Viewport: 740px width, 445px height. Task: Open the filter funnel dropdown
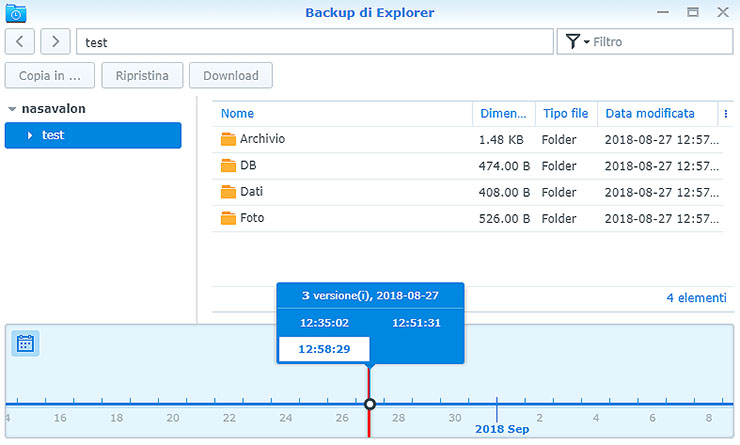(573, 42)
